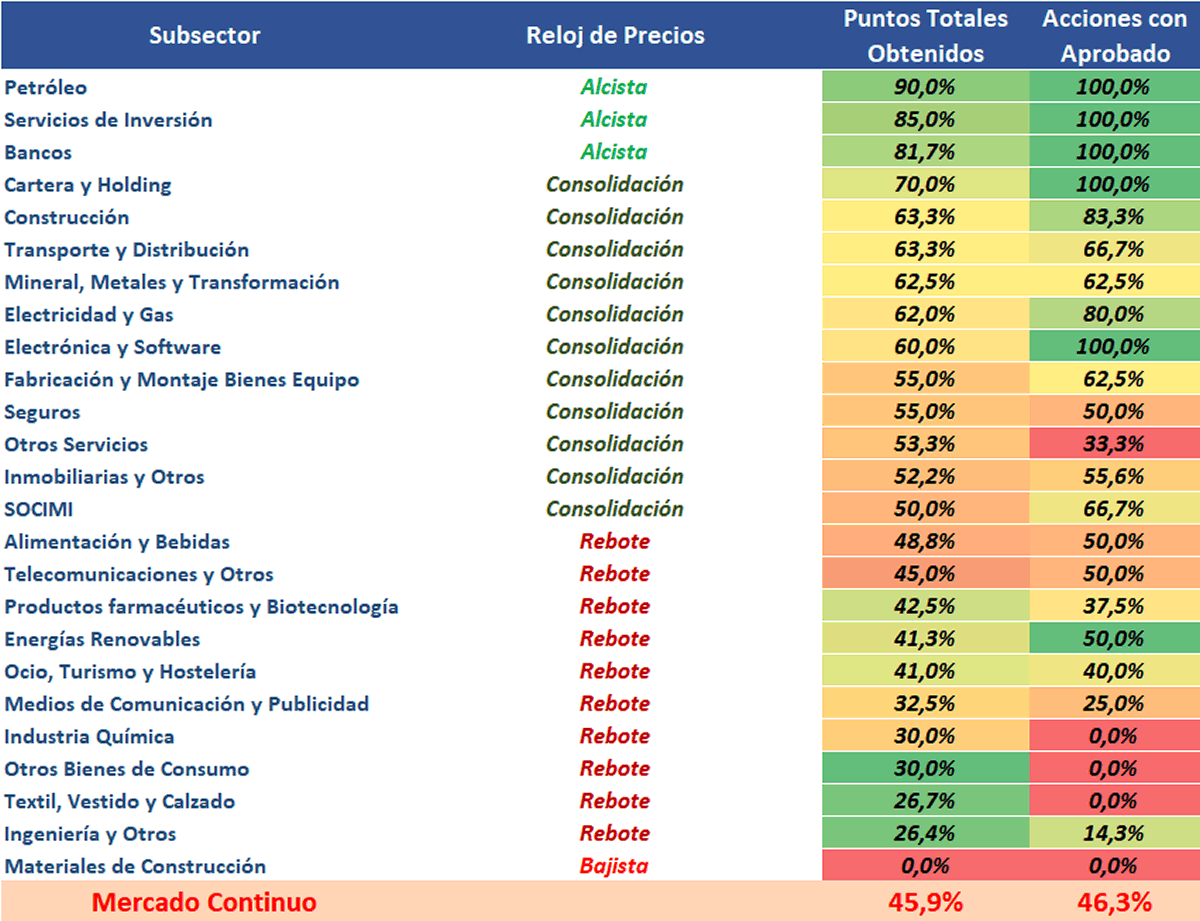
Task: Click the Mercado Continuo total label
Action: click(204, 902)
